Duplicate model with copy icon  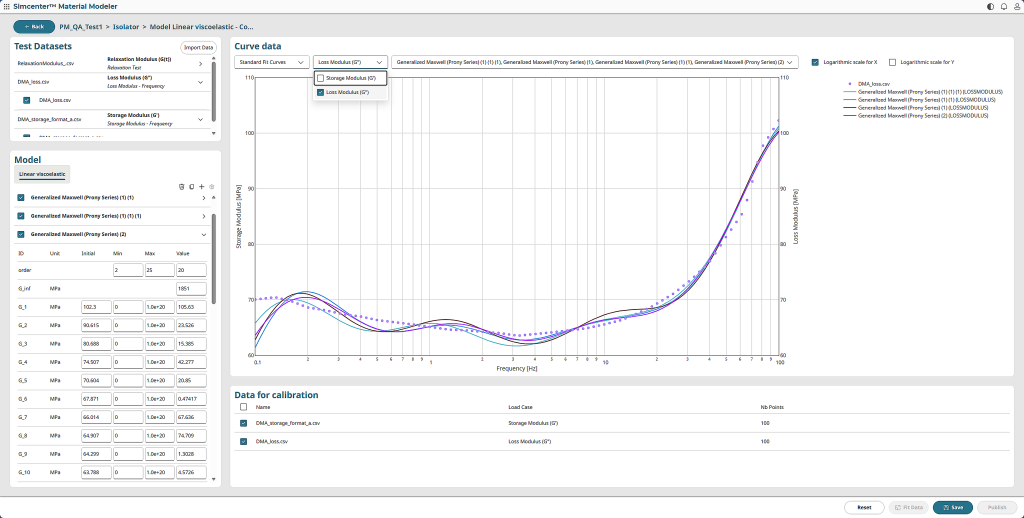click(191, 187)
